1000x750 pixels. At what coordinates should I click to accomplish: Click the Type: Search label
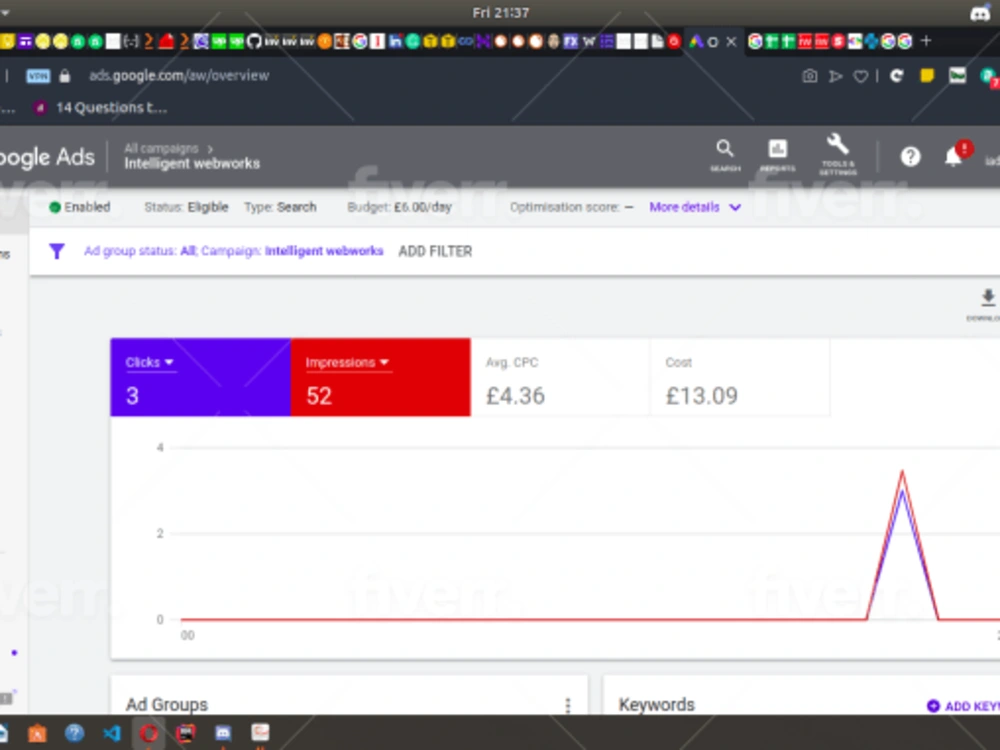pos(280,207)
